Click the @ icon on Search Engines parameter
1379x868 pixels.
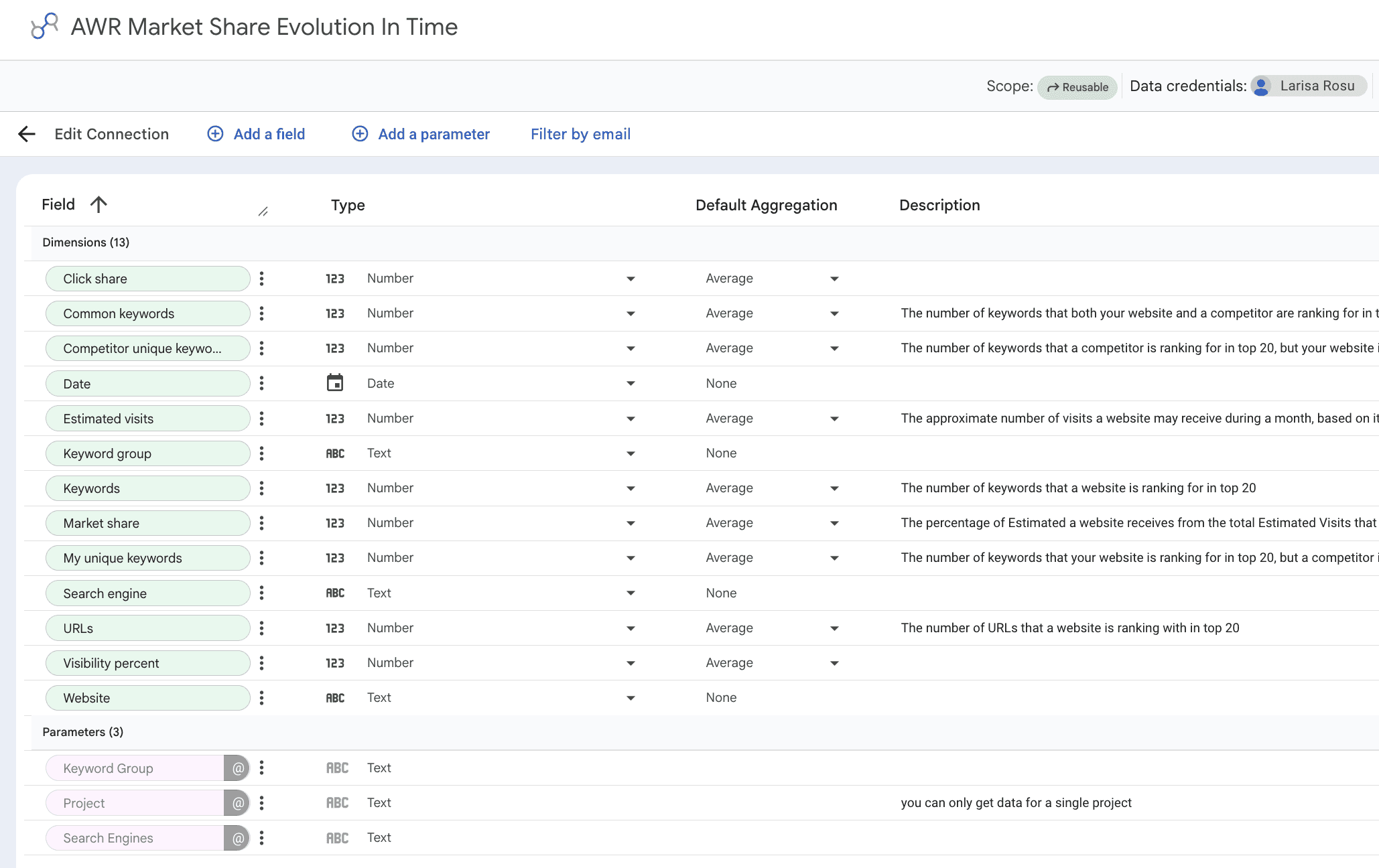pyautogui.click(x=237, y=838)
